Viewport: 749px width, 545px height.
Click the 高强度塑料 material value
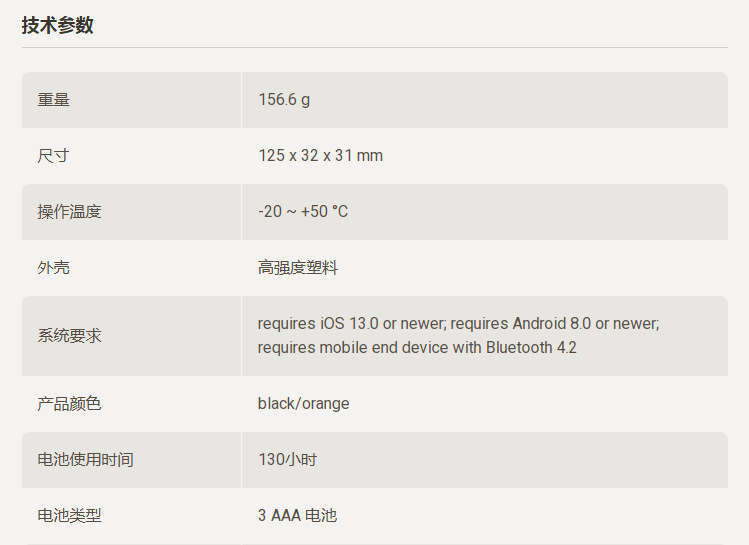click(x=298, y=268)
